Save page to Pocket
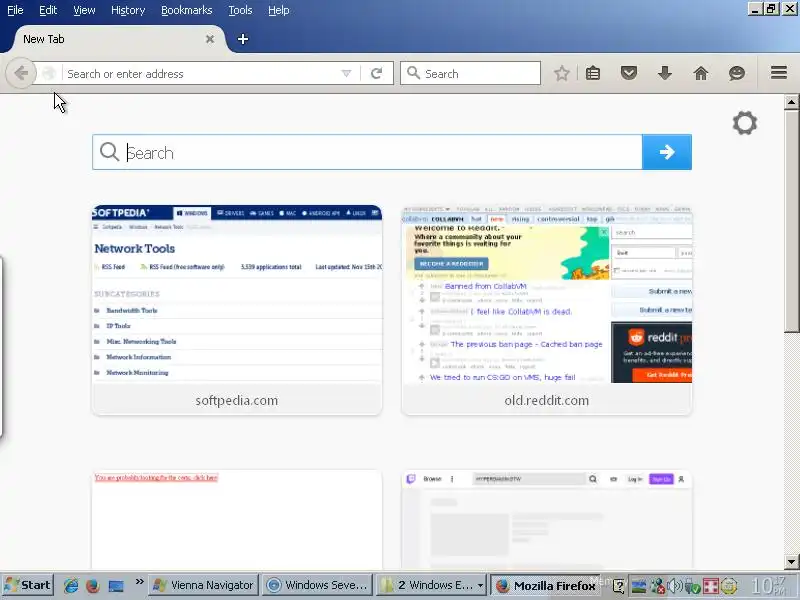The image size is (800, 600). point(629,73)
